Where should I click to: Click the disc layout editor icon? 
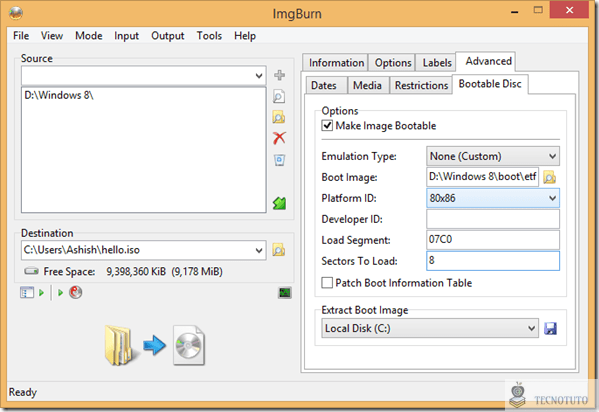[27, 293]
